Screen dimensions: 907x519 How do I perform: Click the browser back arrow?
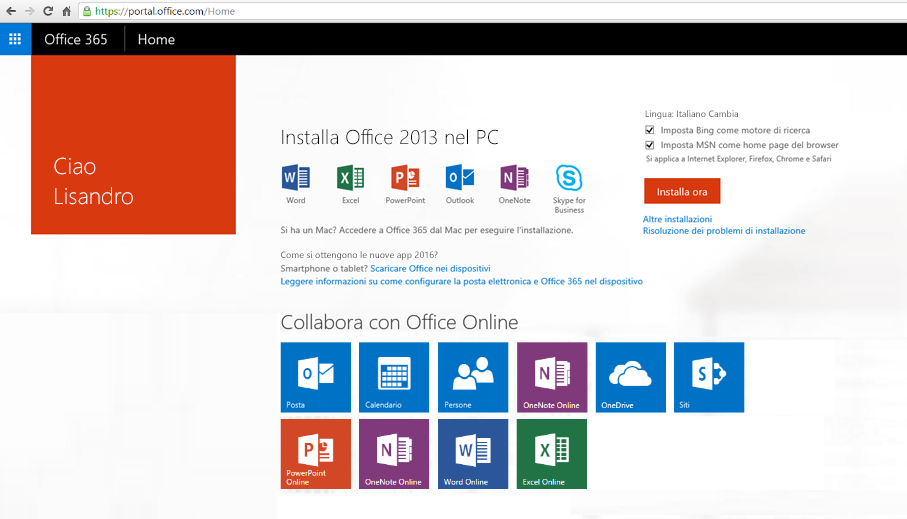pyautogui.click(x=11, y=11)
